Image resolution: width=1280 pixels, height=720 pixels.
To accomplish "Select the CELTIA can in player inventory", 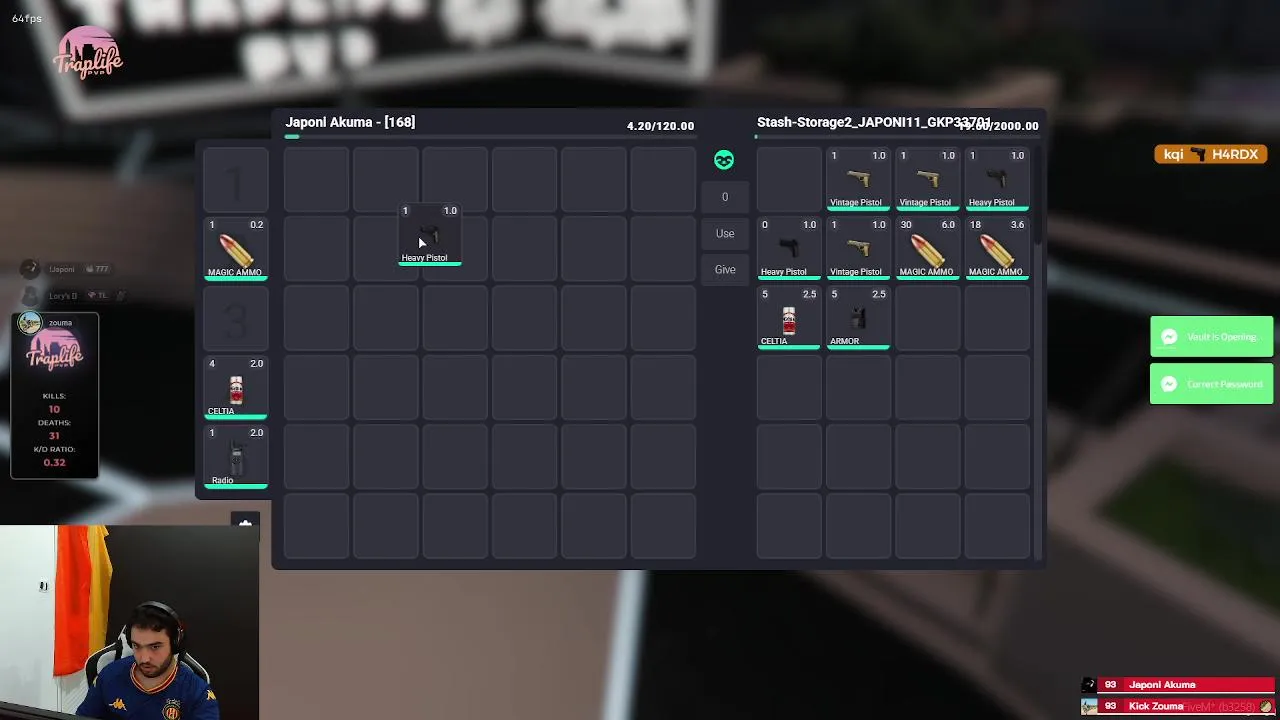I will tap(235, 388).
